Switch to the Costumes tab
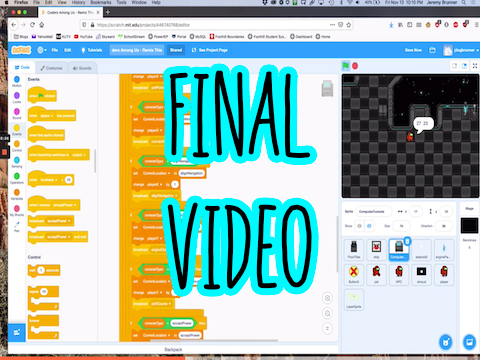This screenshot has width=480, height=360. [x=52, y=68]
